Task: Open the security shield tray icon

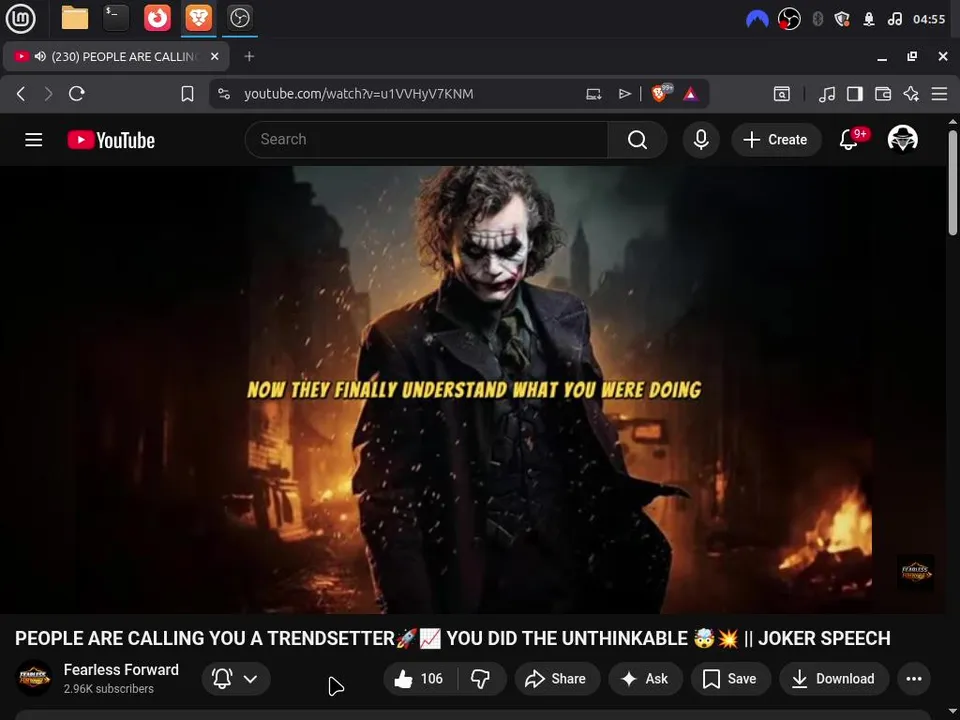Action: [x=842, y=19]
